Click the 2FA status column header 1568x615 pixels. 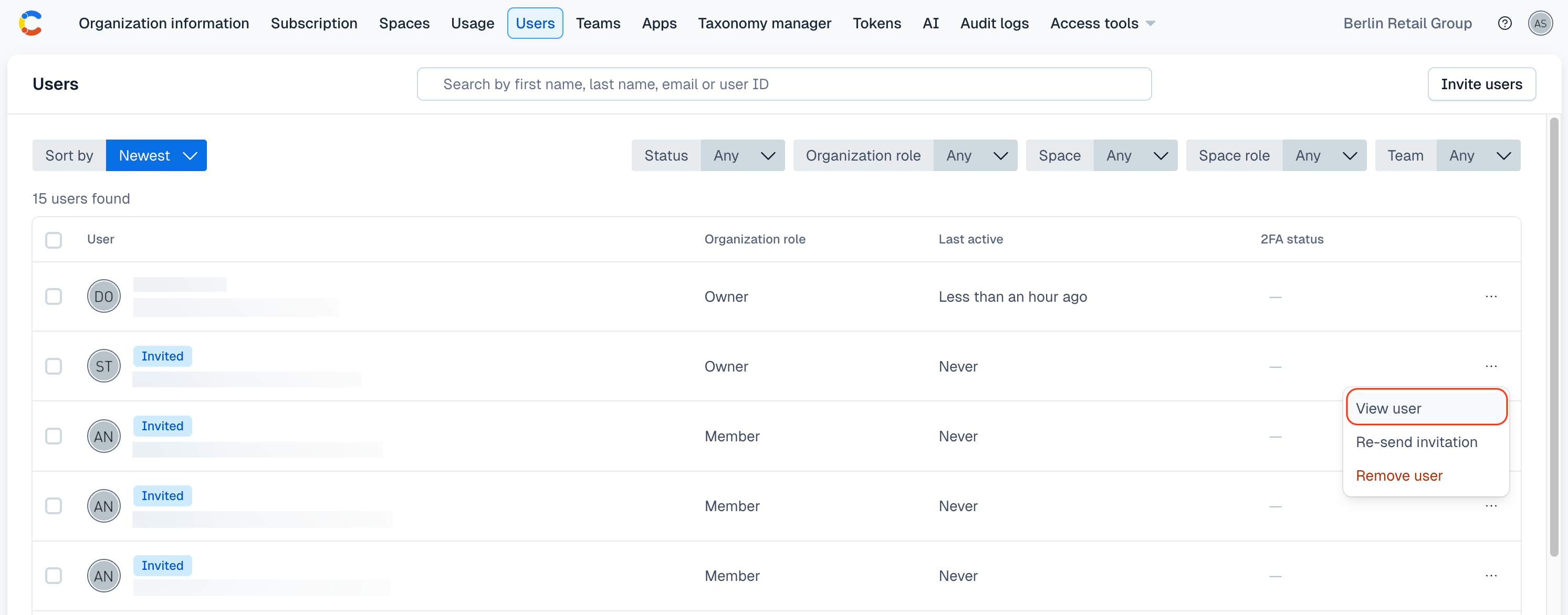click(1292, 239)
